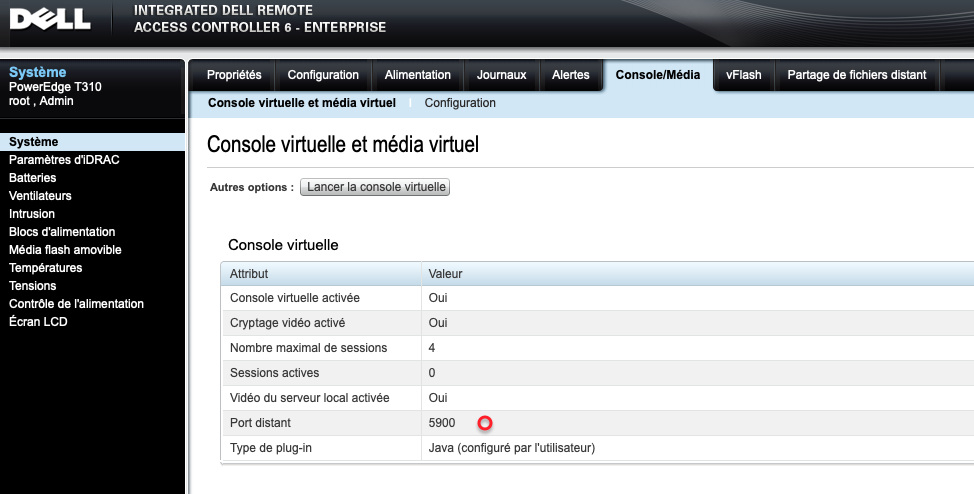Click the 'Console virtuelle' section heading

point(283,245)
